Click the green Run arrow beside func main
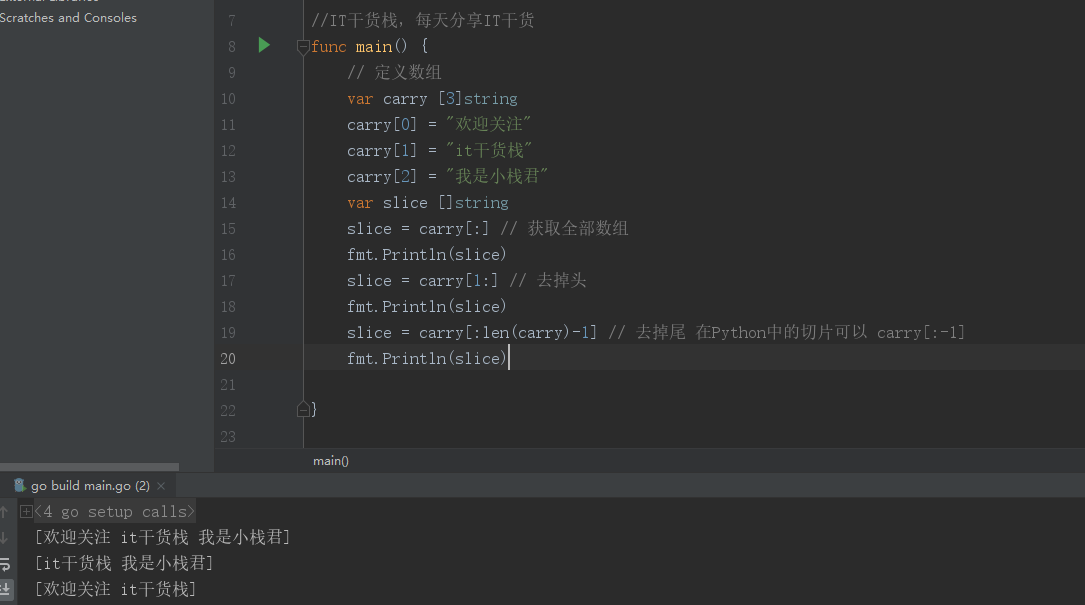 click(x=263, y=45)
